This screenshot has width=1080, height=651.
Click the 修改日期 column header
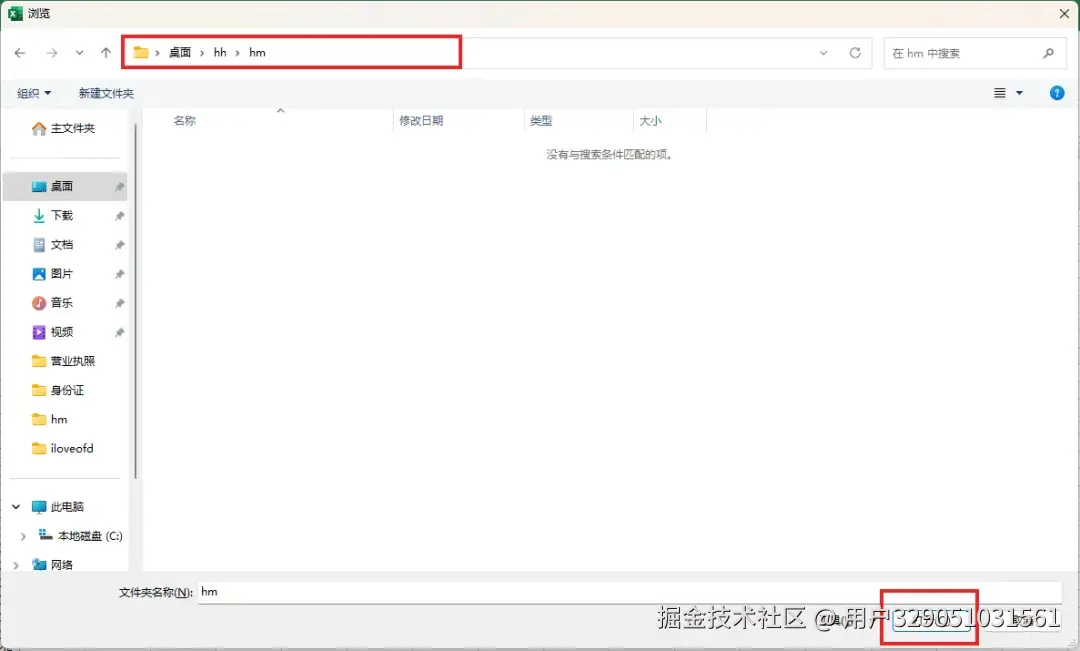click(419, 120)
